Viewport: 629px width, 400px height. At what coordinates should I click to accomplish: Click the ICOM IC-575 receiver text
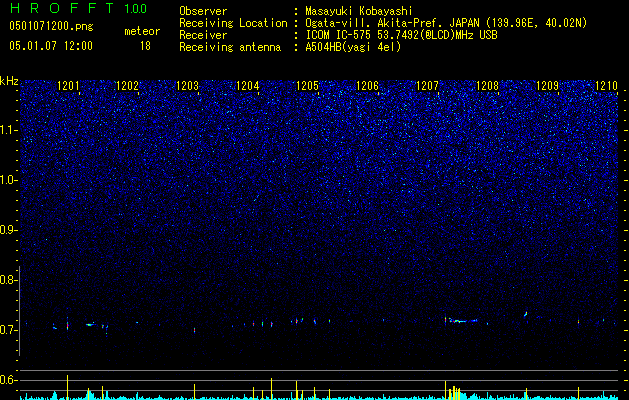click(401, 35)
